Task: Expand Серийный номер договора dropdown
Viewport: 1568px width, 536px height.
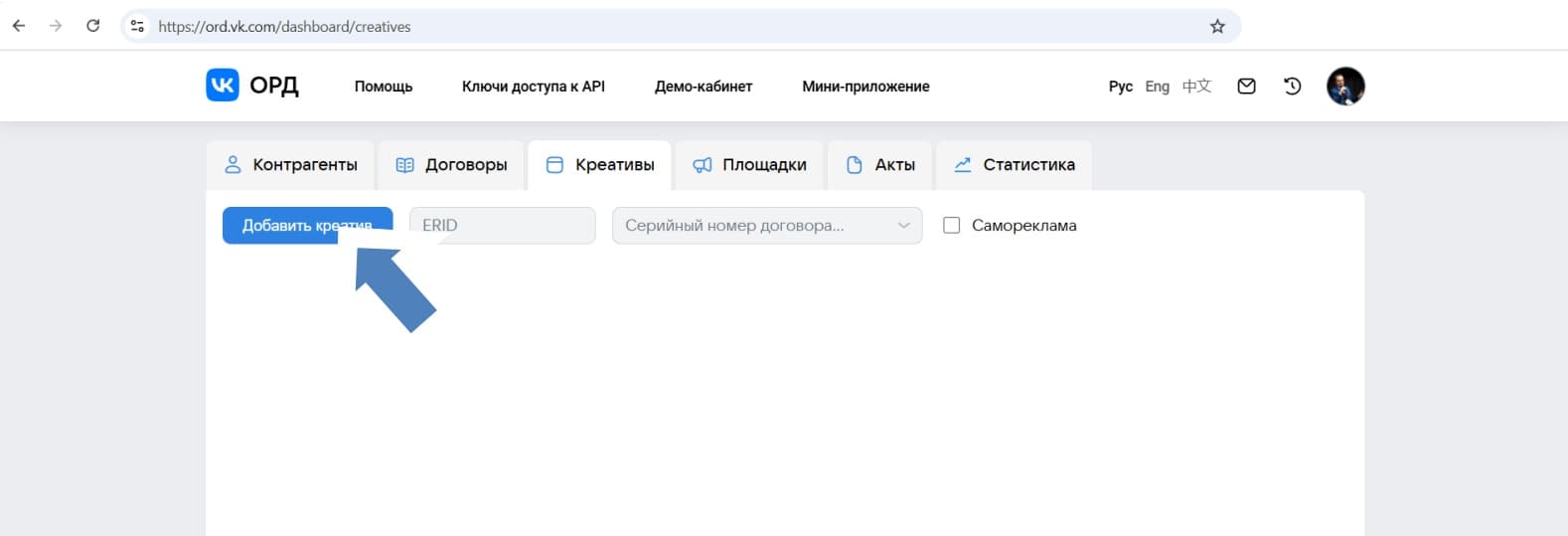Action: coord(766,226)
